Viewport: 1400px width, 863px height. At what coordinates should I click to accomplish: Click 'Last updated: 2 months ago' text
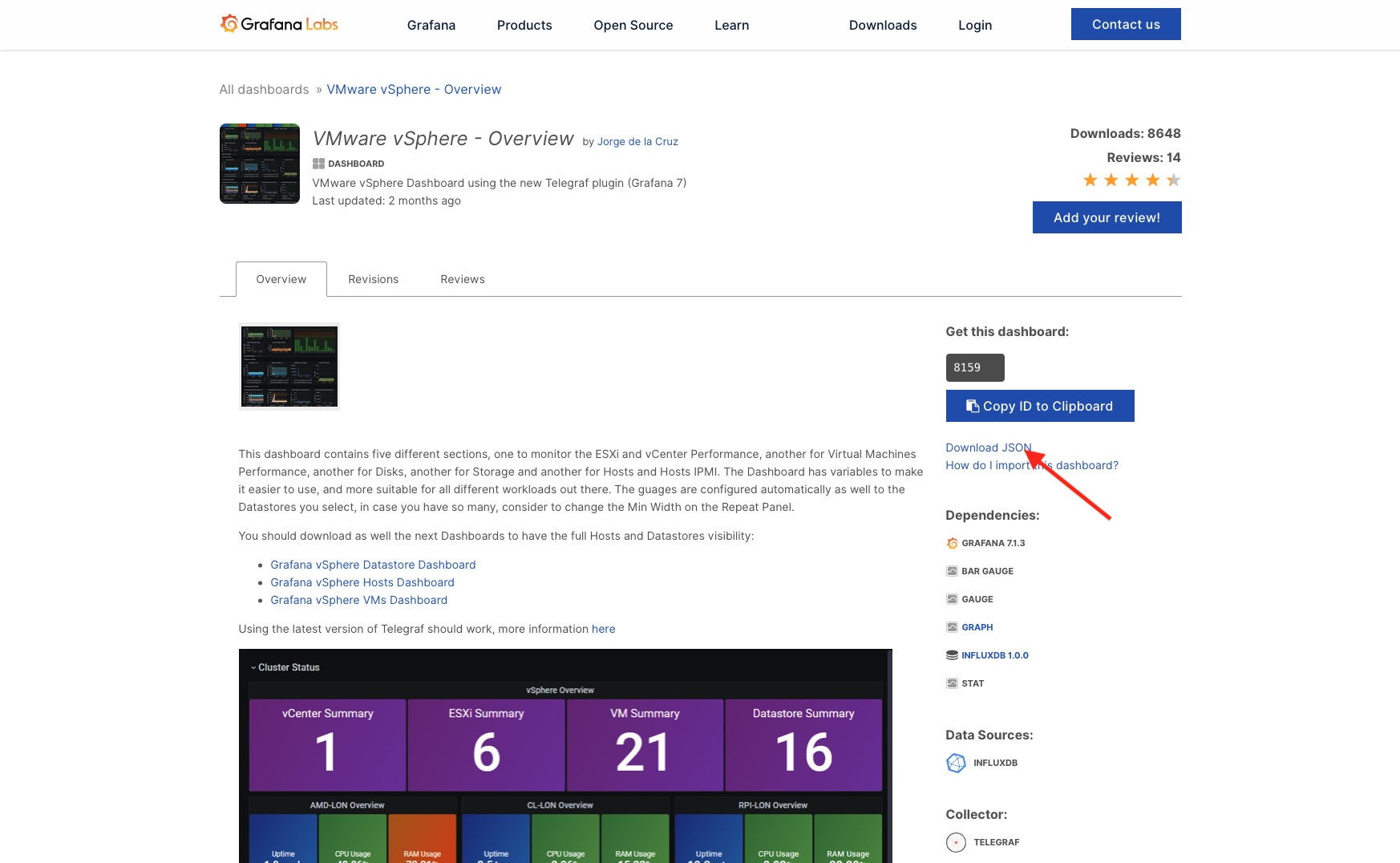coord(386,201)
